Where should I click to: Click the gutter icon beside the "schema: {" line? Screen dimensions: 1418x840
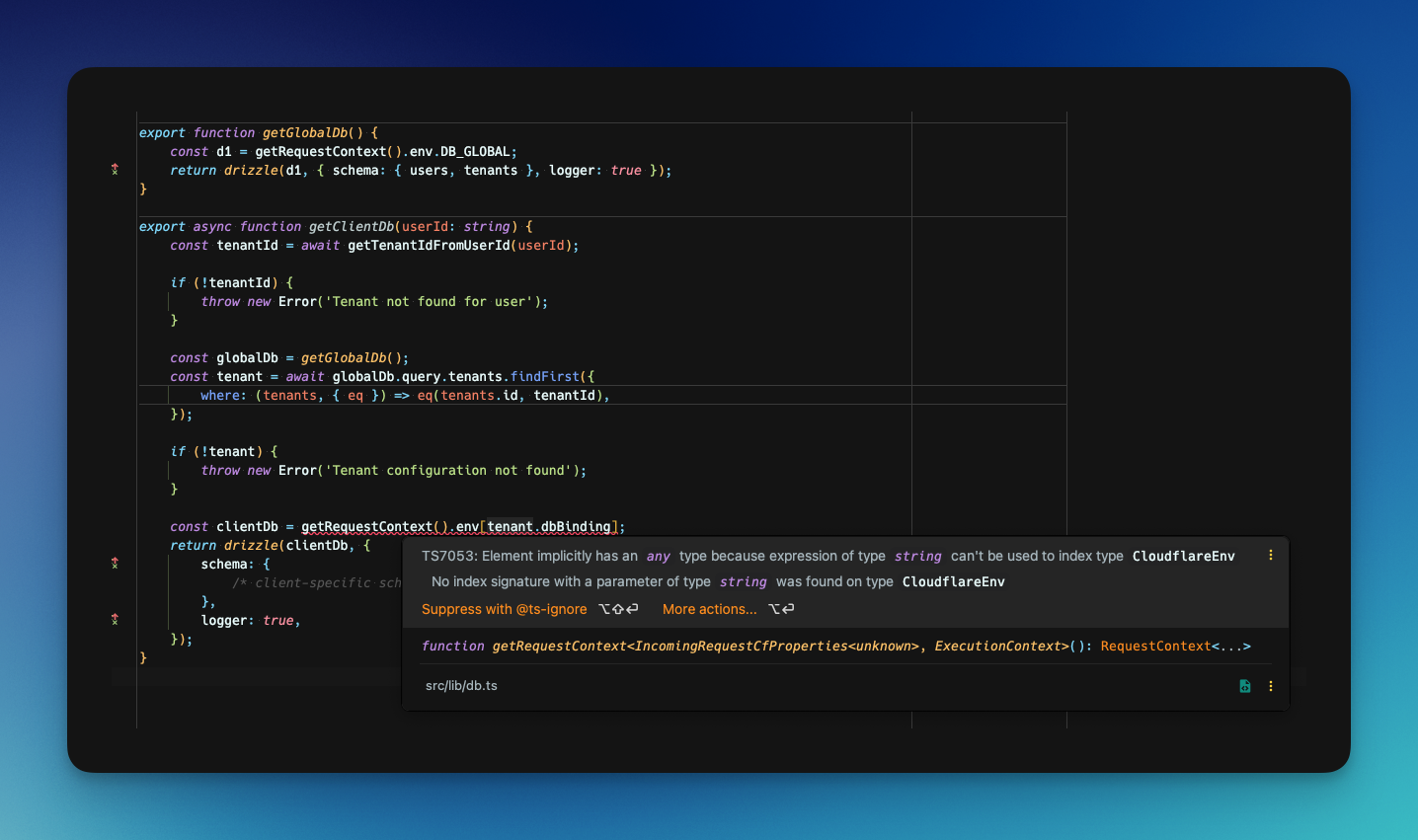pos(115,564)
